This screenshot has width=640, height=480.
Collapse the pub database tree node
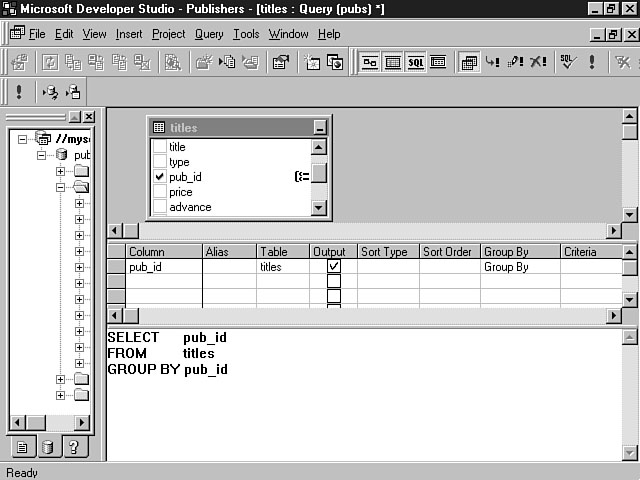coord(42,155)
